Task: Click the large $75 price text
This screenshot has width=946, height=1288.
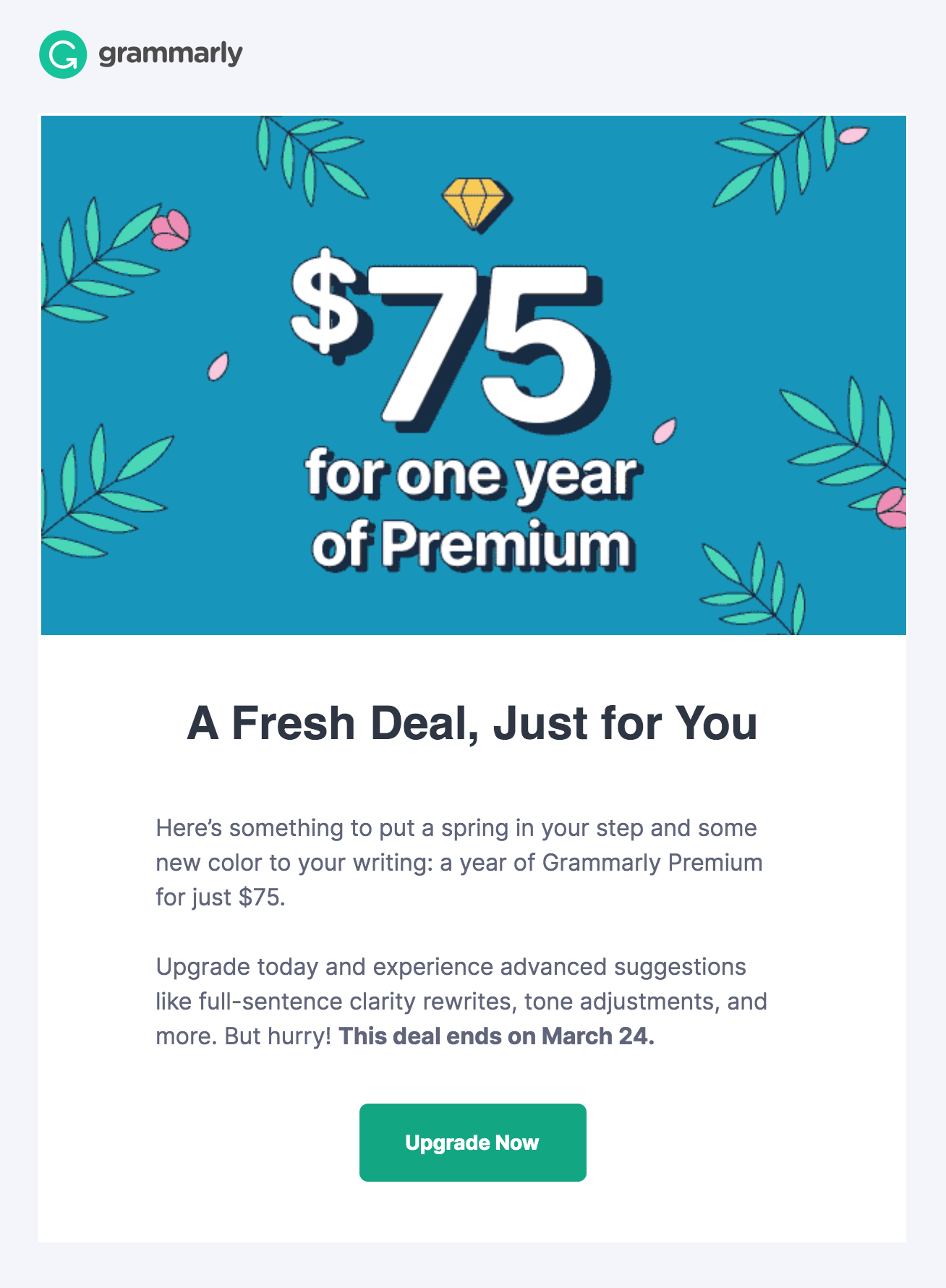Action: coord(448,344)
